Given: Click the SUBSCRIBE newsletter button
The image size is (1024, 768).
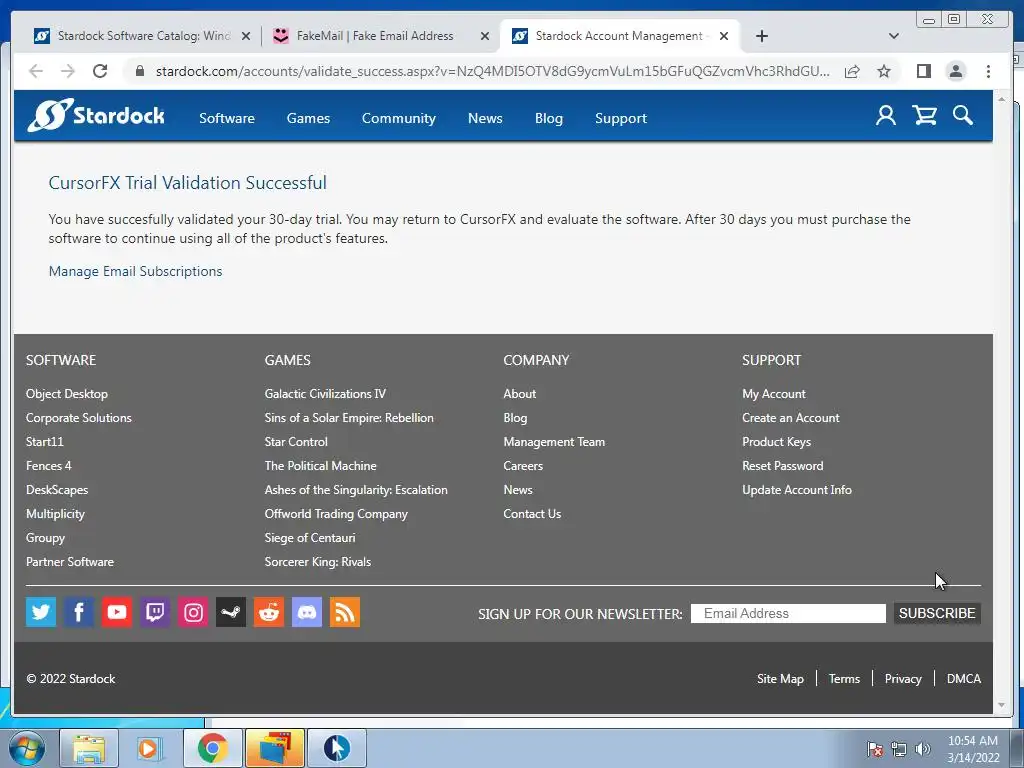Looking at the screenshot, I should click(x=937, y=613).
